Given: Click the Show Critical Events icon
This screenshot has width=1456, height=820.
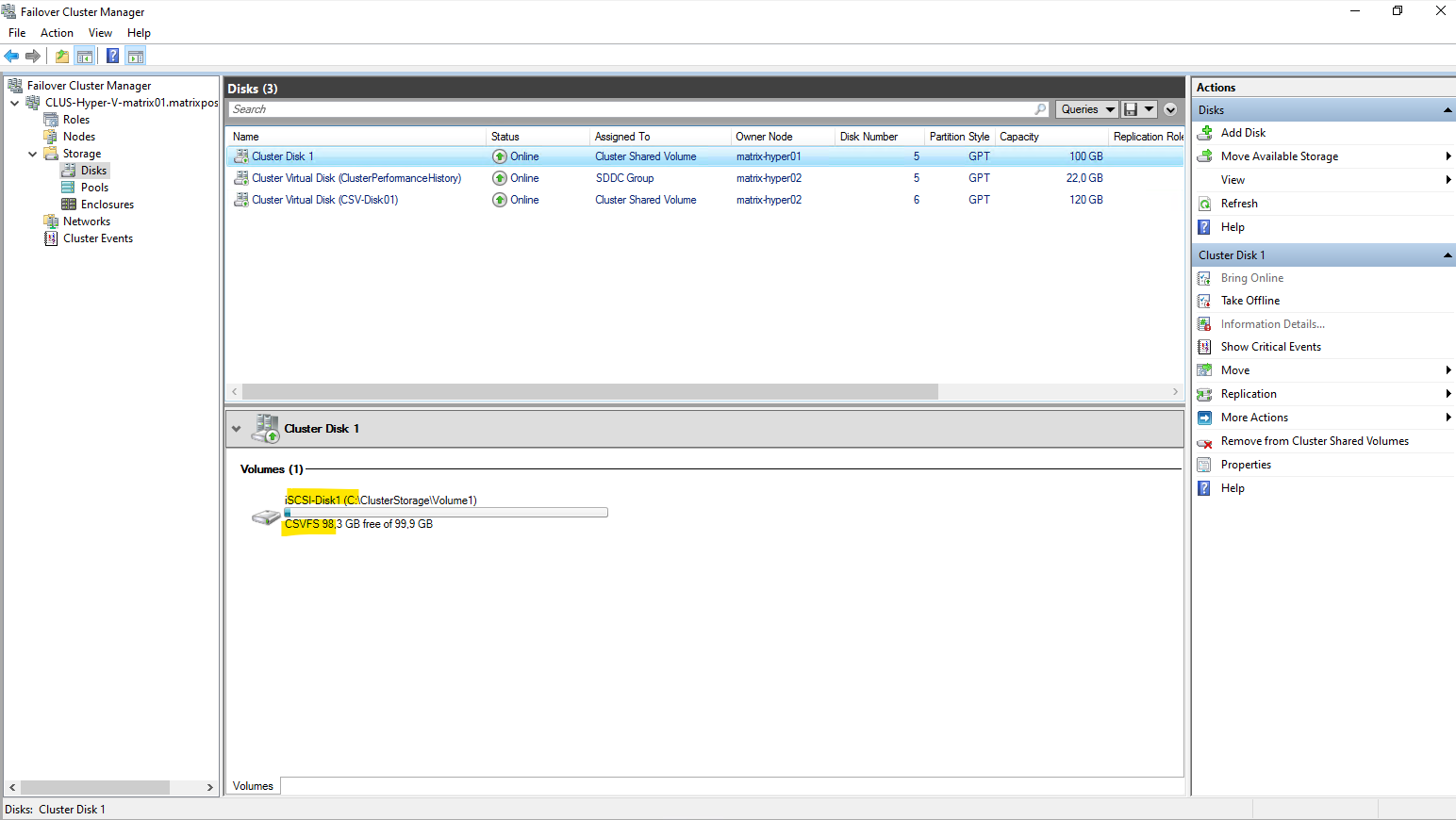Looking at the screenshot, I should click(1204, 347).
